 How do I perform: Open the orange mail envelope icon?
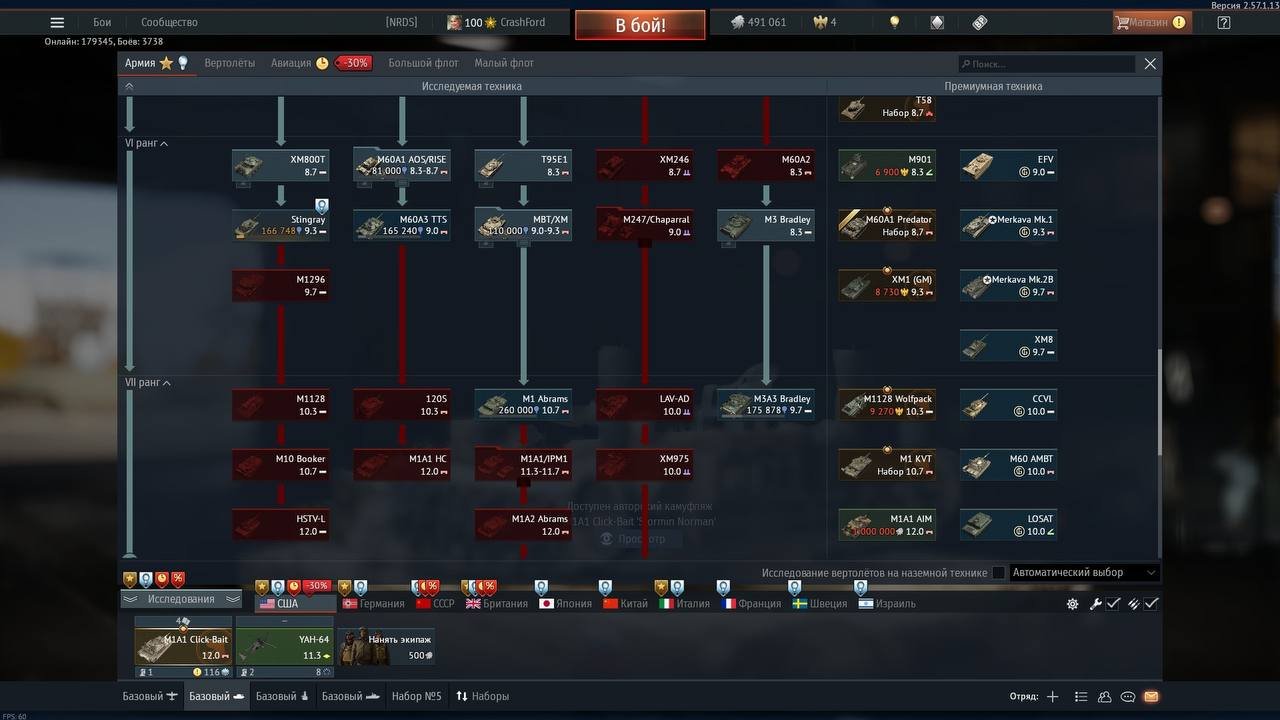(1151, 696)
